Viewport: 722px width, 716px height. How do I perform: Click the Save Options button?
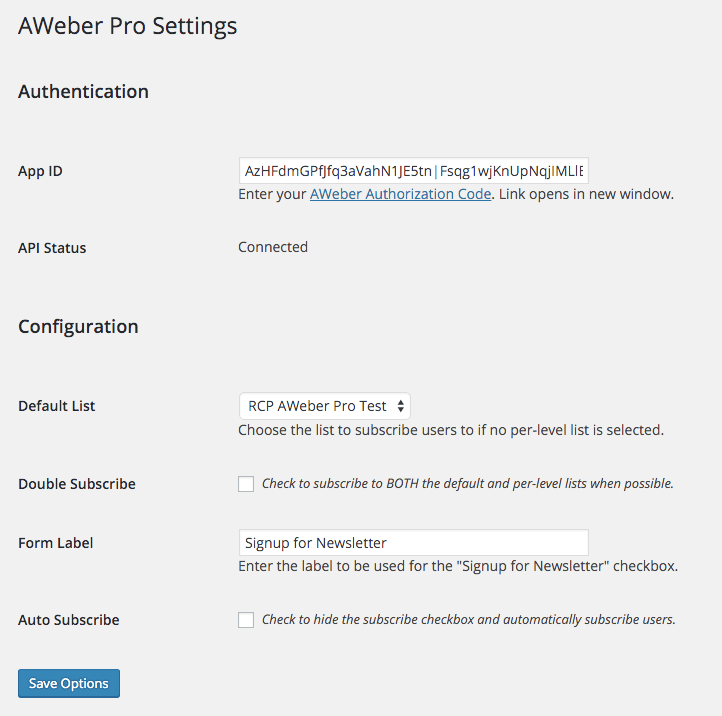tap(69, 683)
